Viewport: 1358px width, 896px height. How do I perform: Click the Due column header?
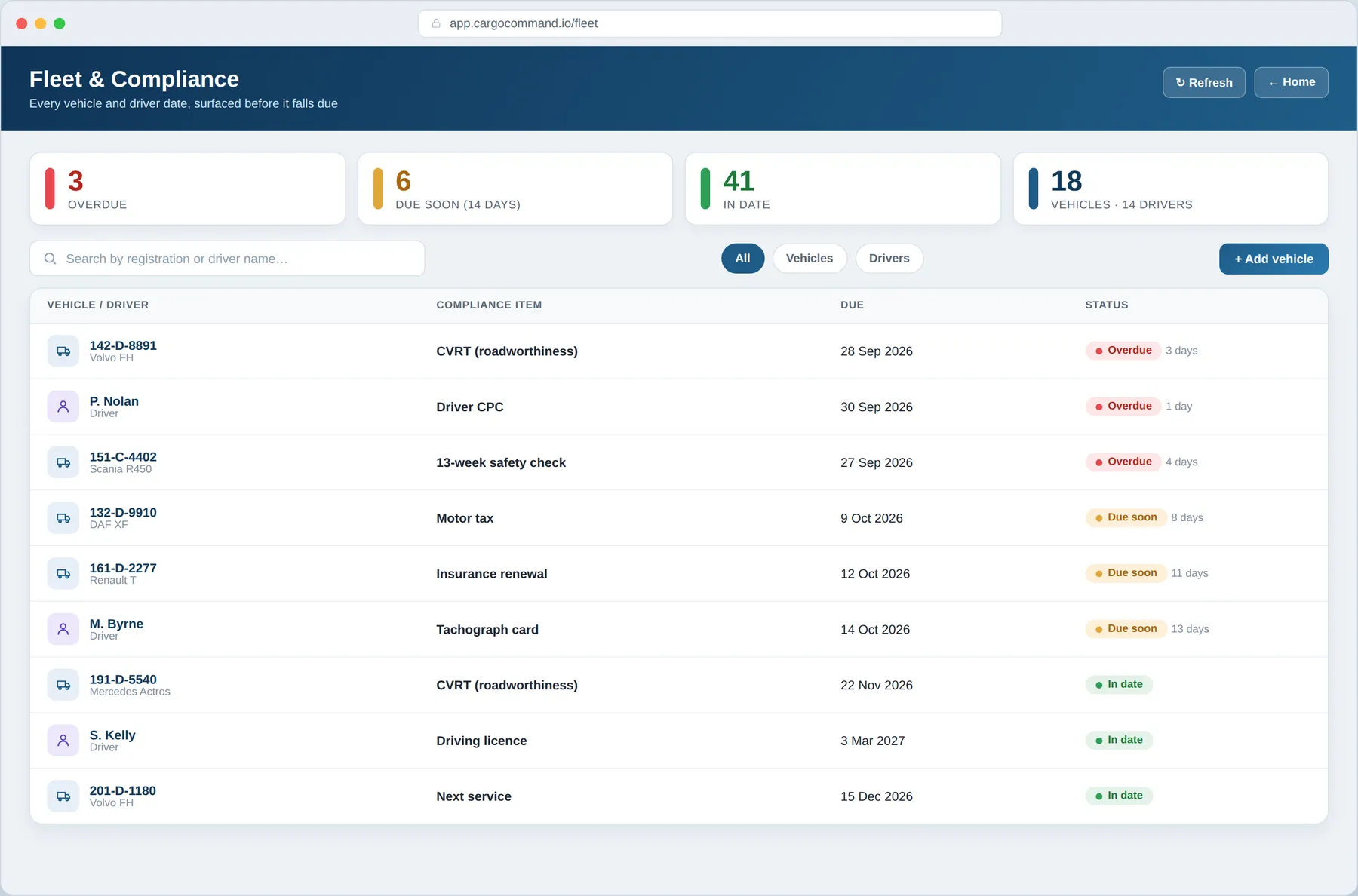[x=853, y=305]
